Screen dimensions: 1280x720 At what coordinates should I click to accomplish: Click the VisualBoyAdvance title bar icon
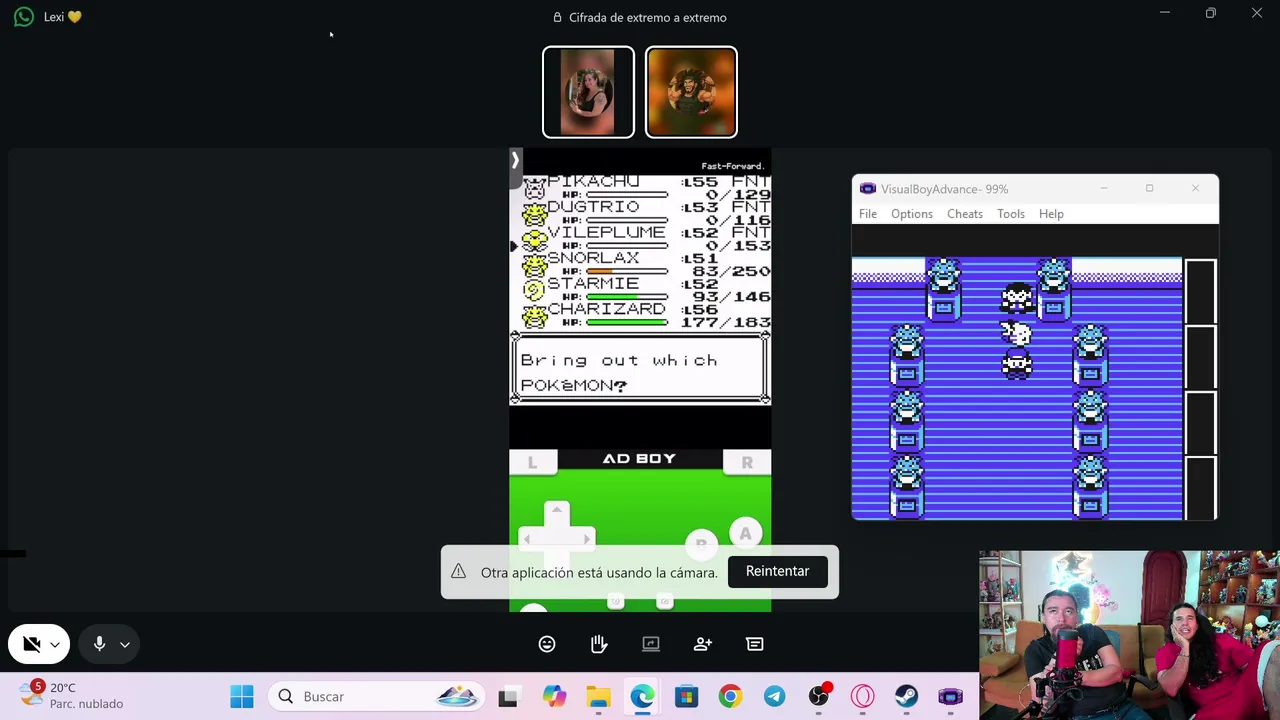pos(867,189)
